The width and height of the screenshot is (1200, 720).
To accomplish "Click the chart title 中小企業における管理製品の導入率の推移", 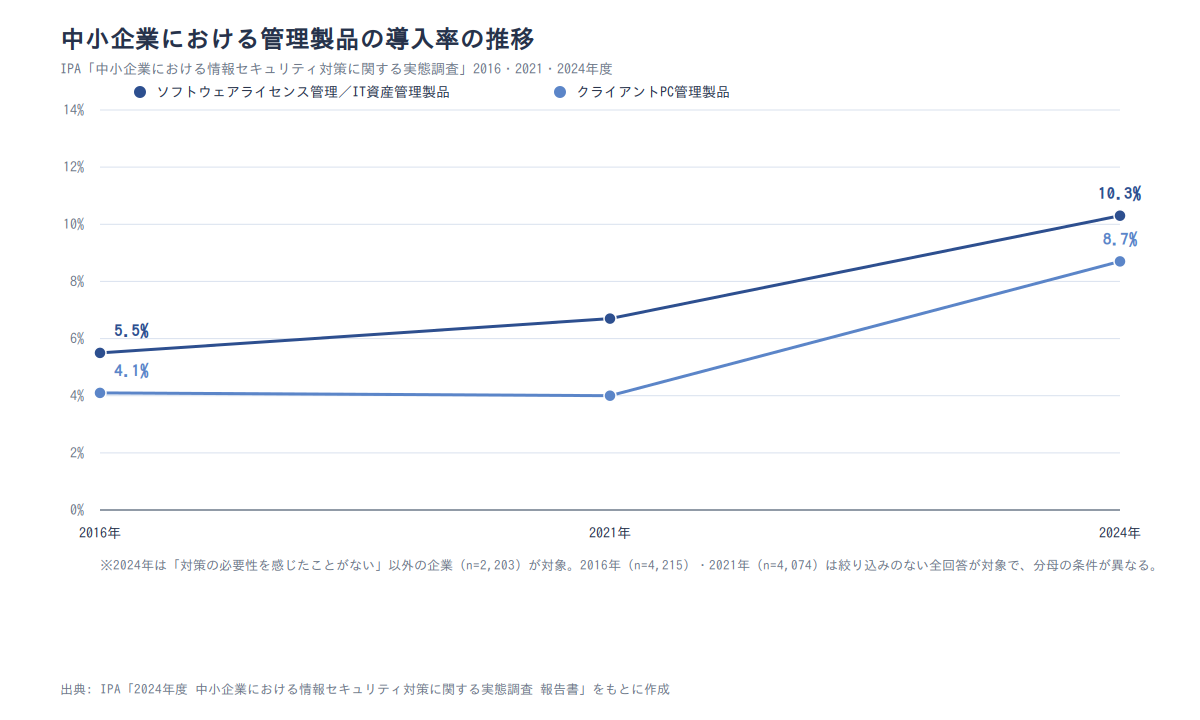I will [298, 39].
